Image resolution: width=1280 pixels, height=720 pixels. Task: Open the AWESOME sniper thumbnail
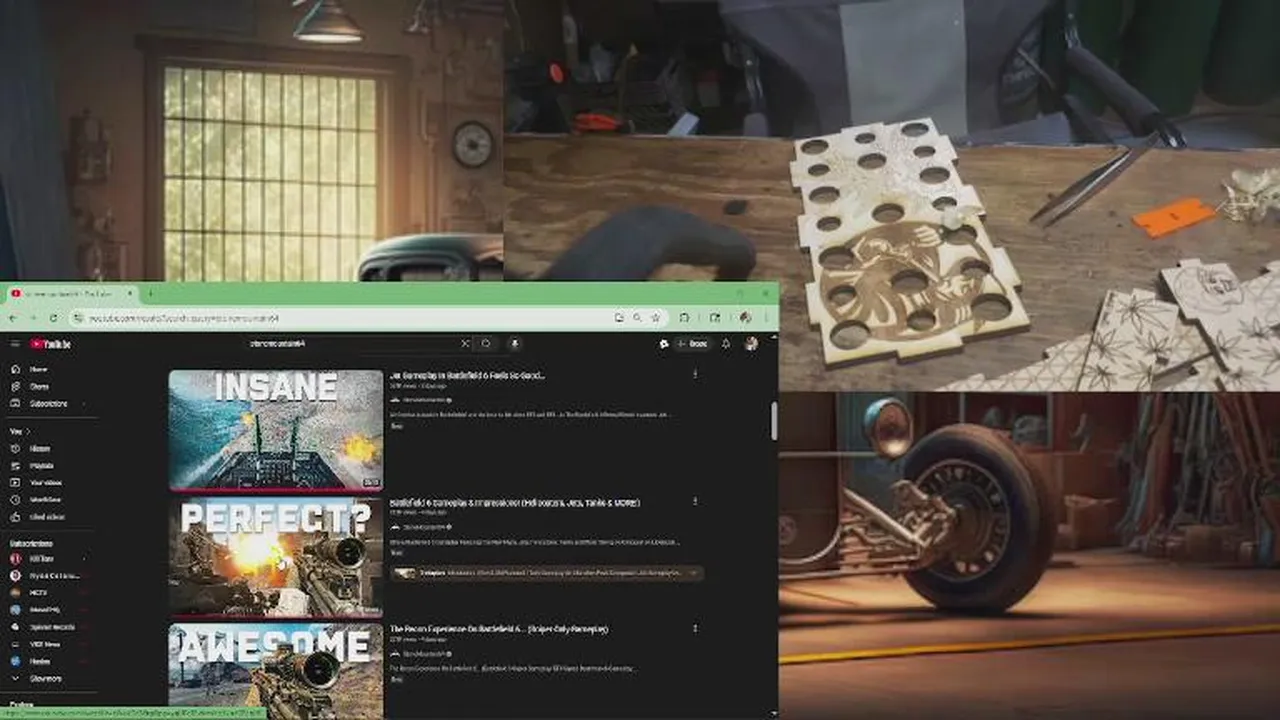pos(276,671)
